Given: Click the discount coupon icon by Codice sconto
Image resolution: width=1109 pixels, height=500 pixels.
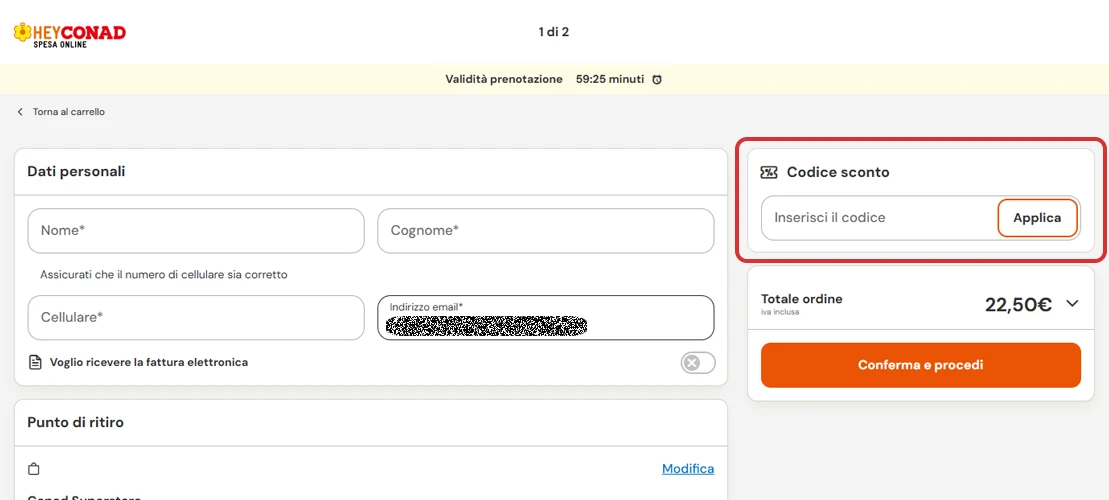Looking at the screenshot, I should [769, 172].
